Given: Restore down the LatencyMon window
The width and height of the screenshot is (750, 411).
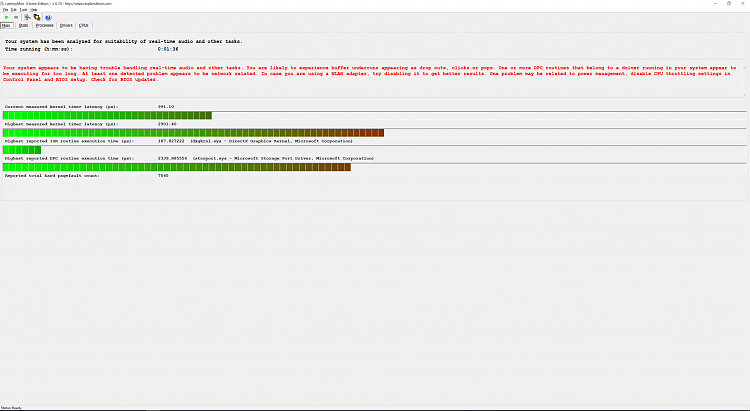Looking at the screenshot, I should click(729, 3).
